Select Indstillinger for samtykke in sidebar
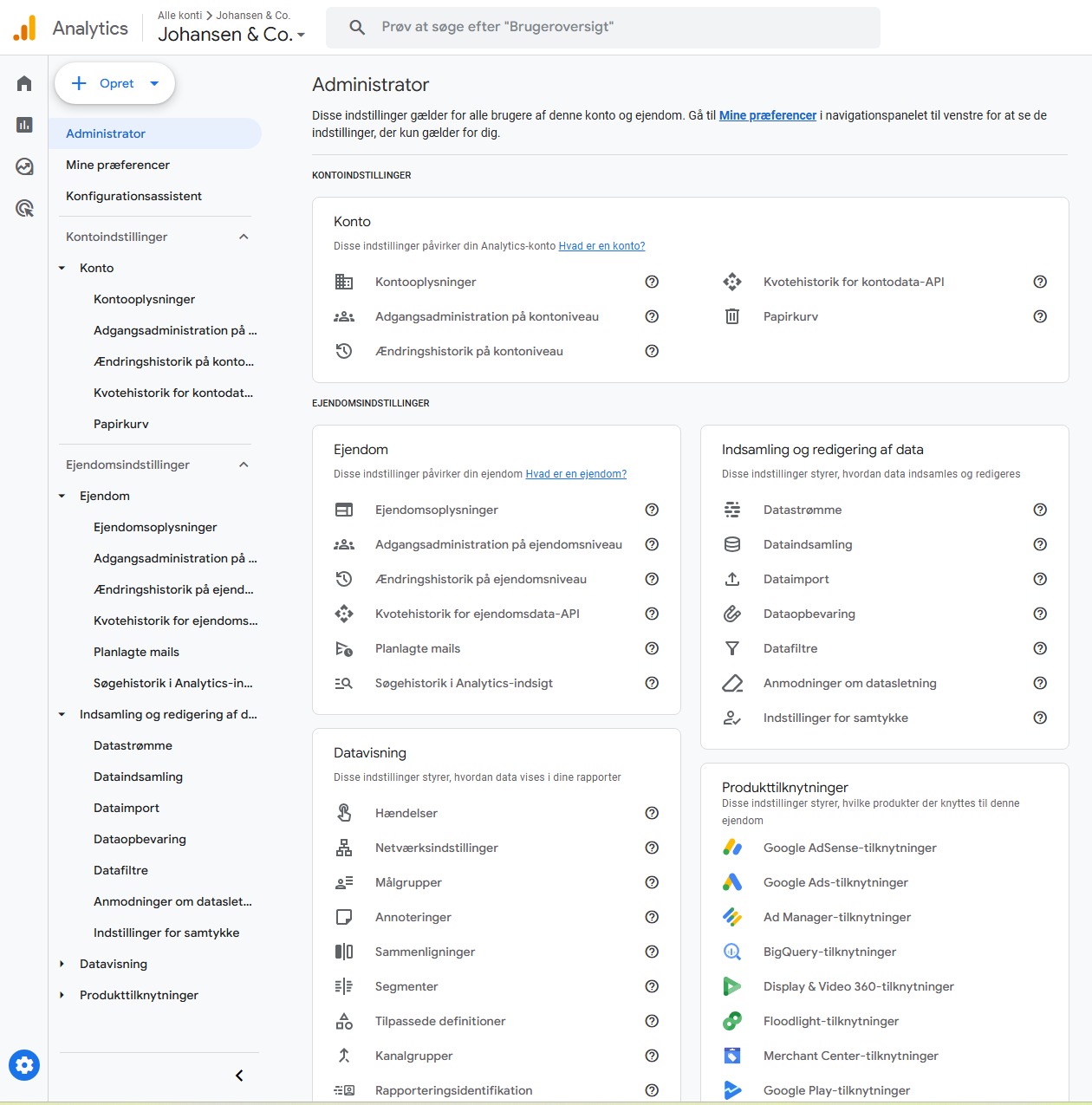 point(166,933)
